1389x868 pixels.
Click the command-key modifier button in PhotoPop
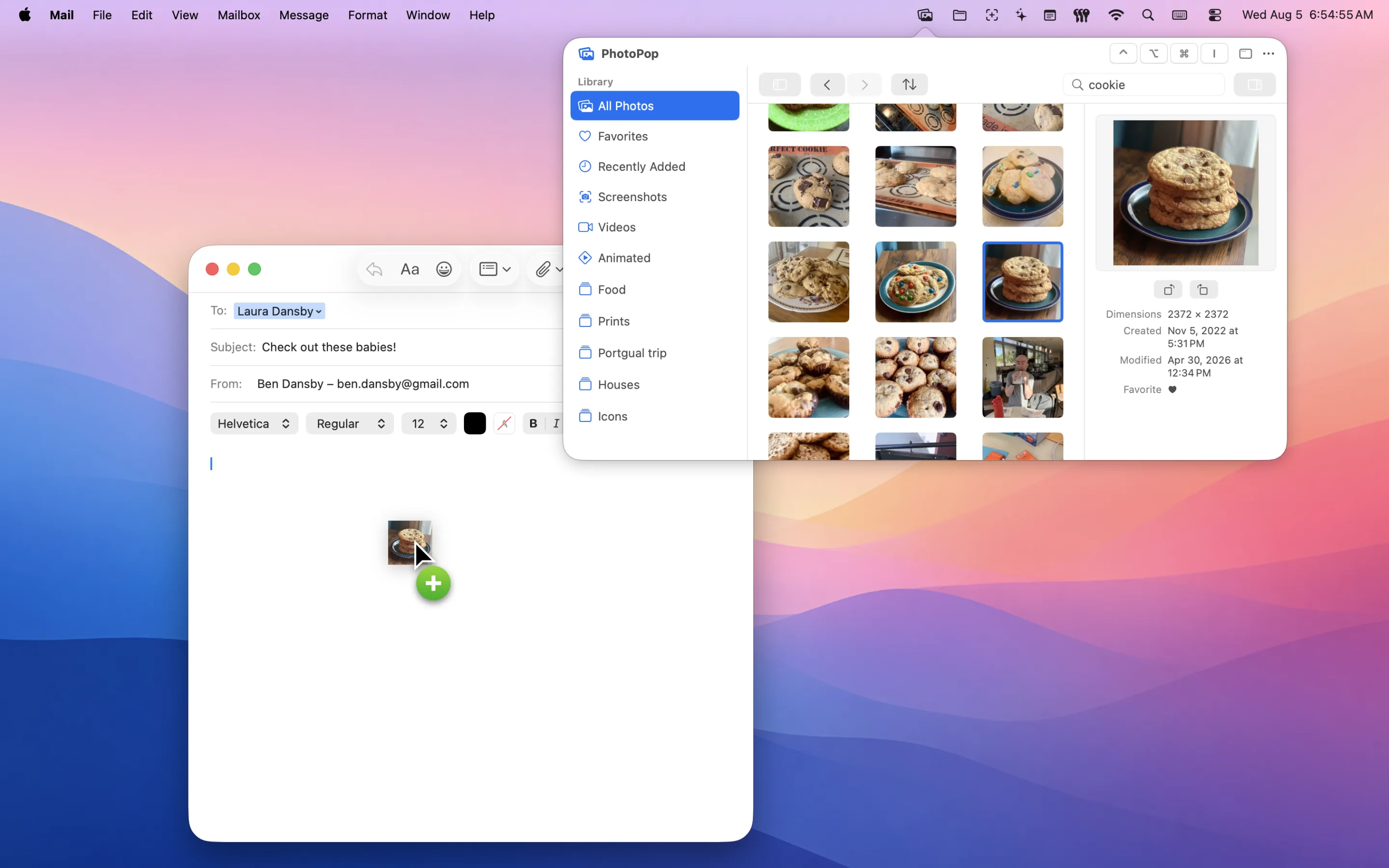1184,54
